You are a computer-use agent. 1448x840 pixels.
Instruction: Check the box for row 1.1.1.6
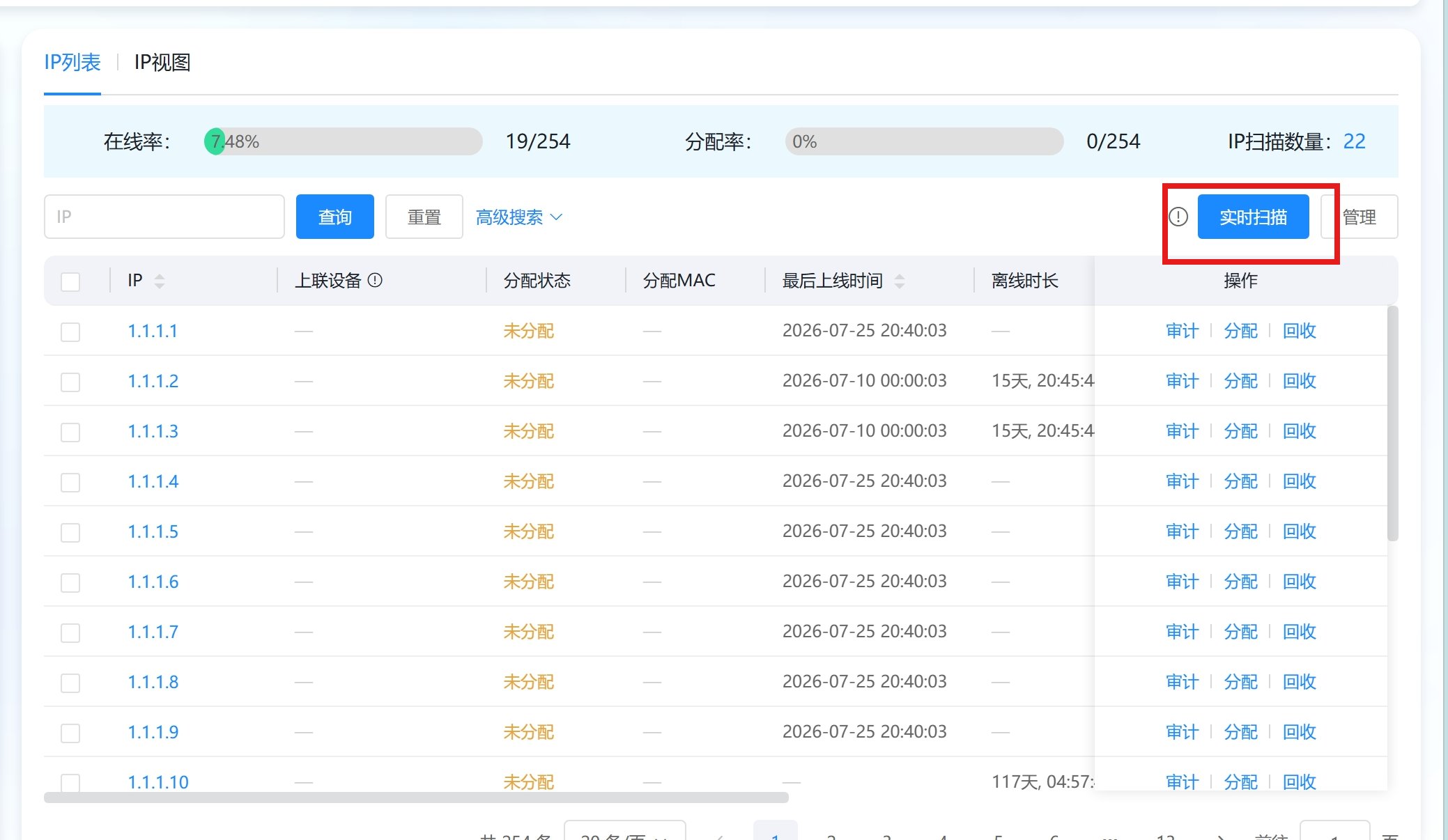[x=70, y=583]
